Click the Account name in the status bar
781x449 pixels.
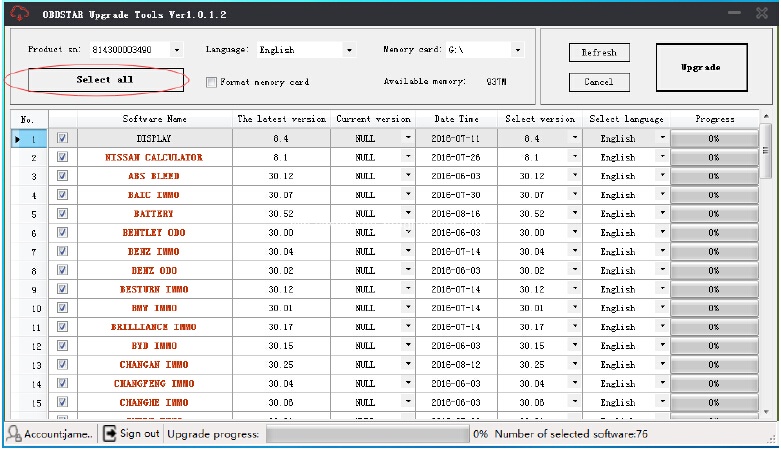tap(58, 434)
